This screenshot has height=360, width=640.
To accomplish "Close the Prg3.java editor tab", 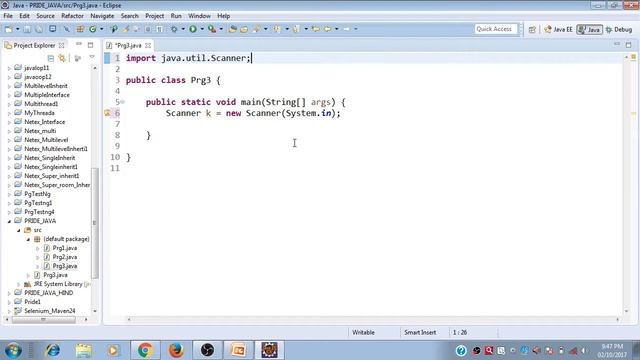I will pyautogui.click(x=148, y=45).
